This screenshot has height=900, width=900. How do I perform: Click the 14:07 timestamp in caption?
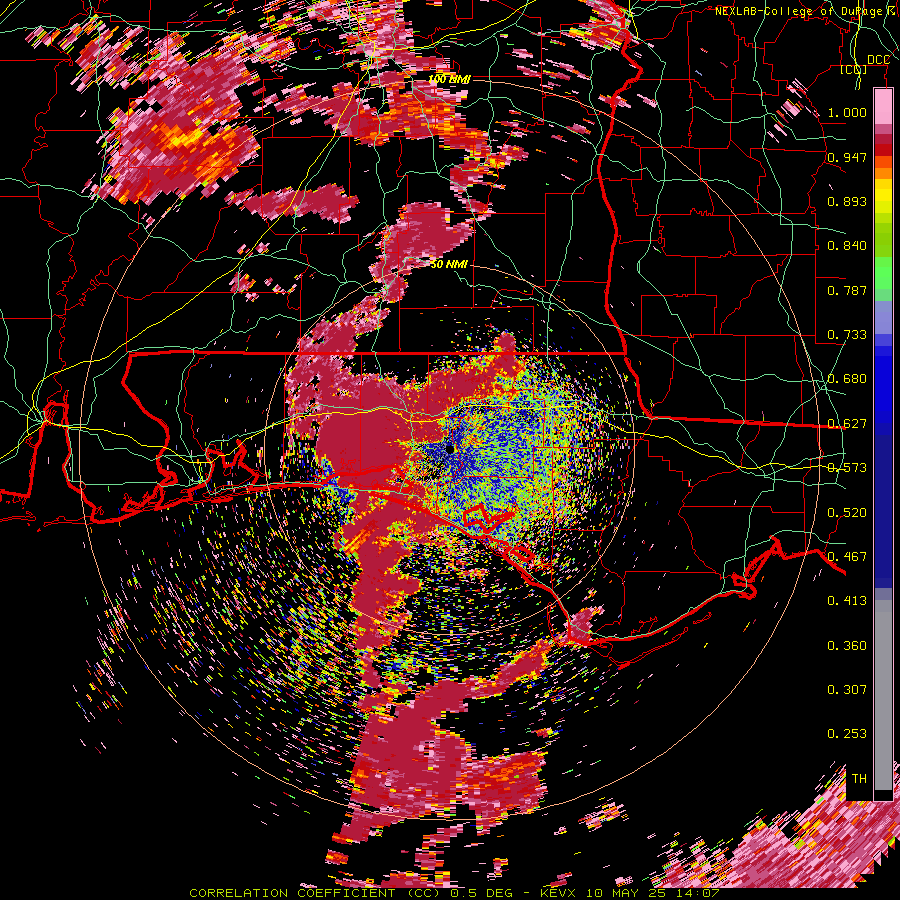[x=698, y=893]
